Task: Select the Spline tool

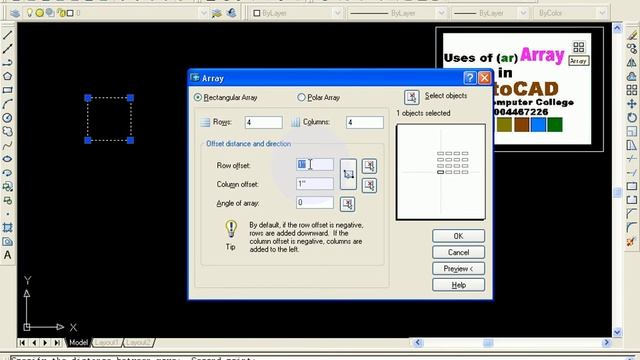Action: 7,145
